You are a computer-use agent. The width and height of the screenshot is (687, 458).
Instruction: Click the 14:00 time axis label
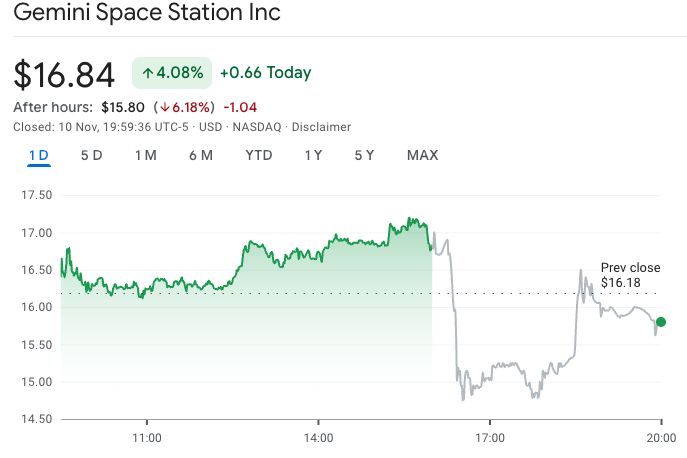coord(318,438)
